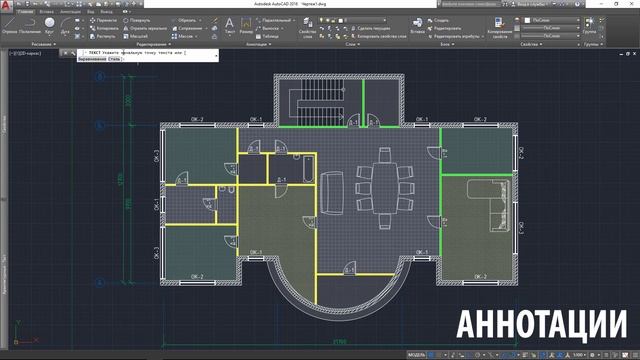Toggle annotation visibility in status bar

tap(551, 355)
